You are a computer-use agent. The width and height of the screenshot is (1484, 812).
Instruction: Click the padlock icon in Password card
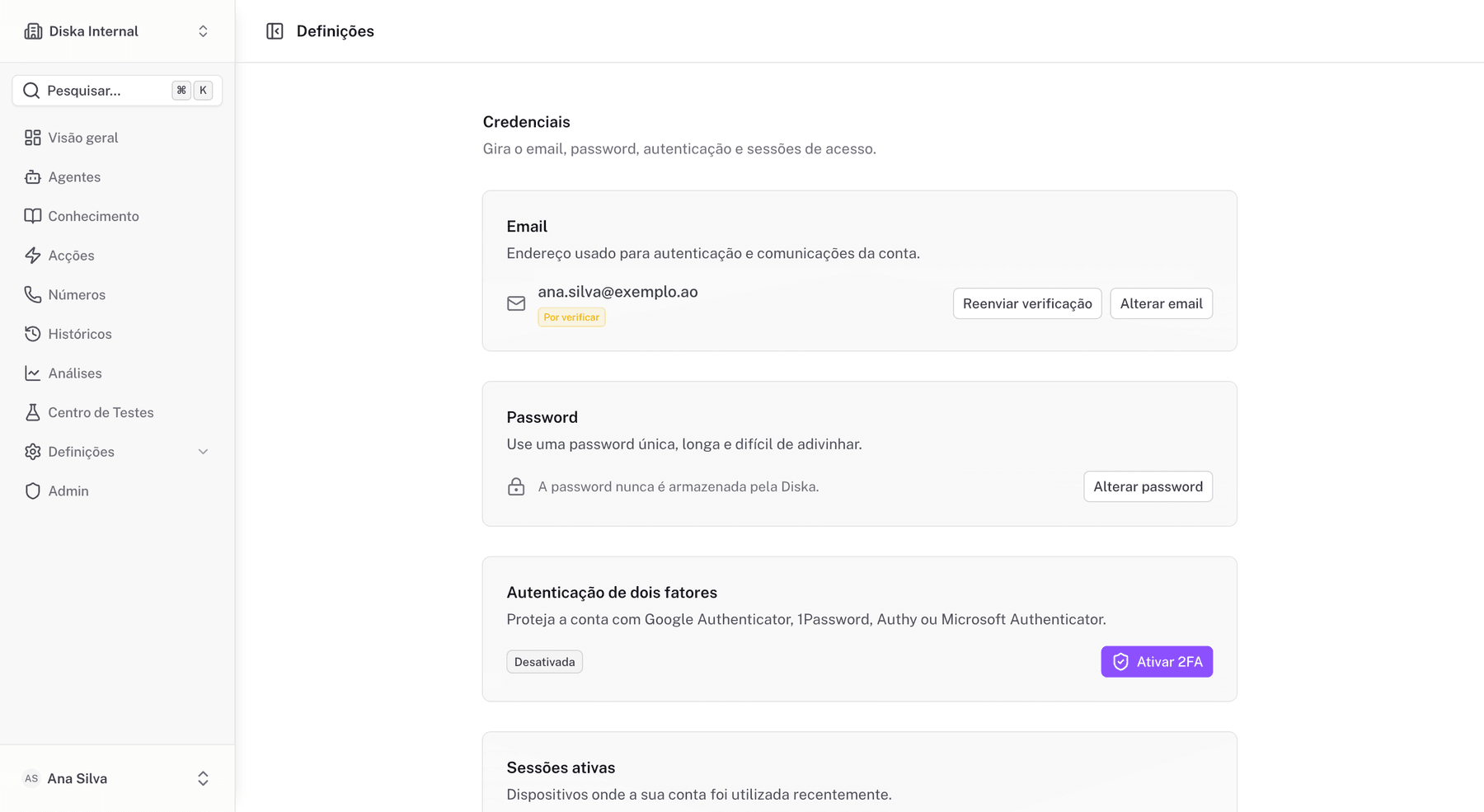click(516, 486)
